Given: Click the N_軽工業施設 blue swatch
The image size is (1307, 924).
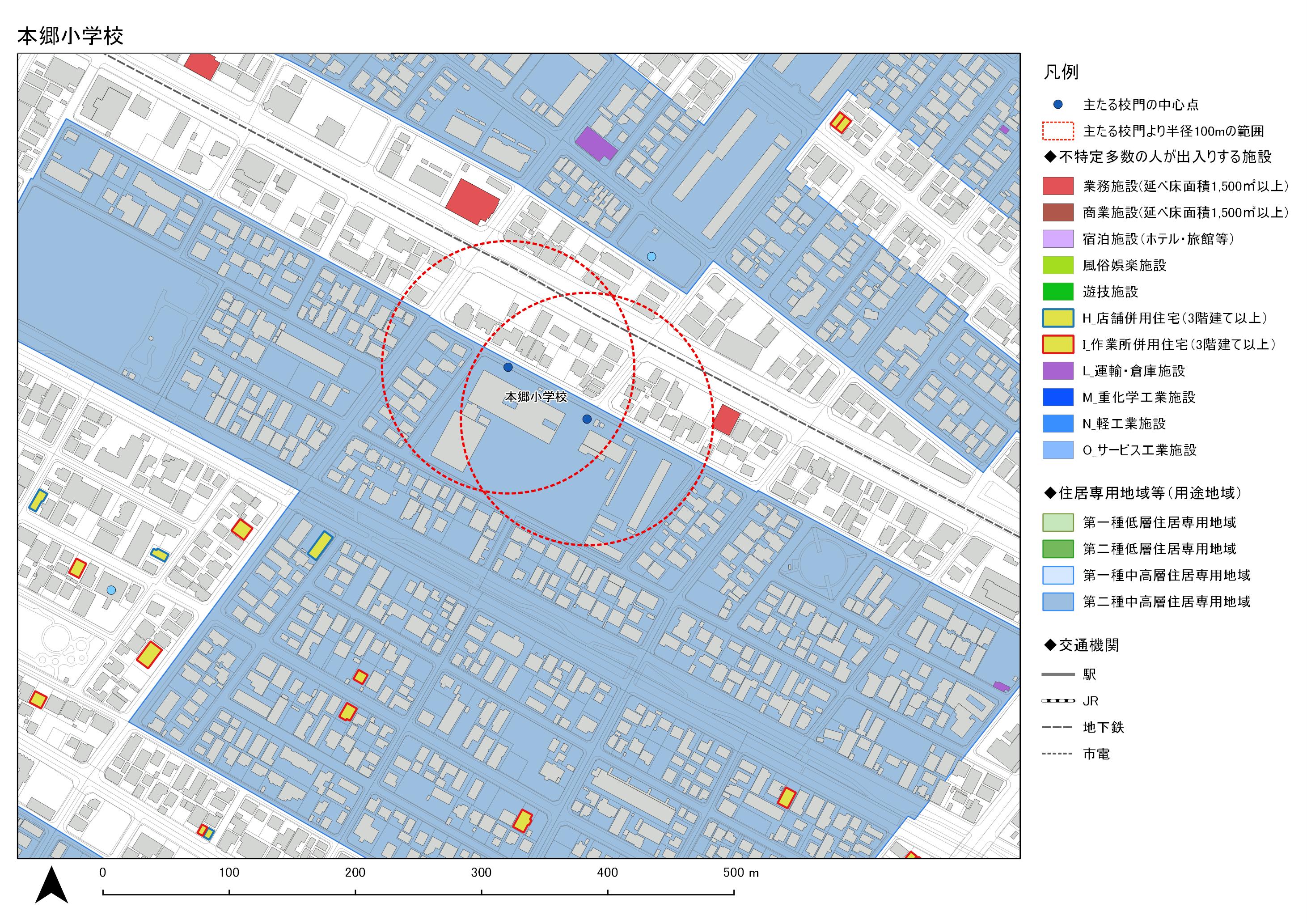Looking at the screenshot, I should coord(1057,424).
